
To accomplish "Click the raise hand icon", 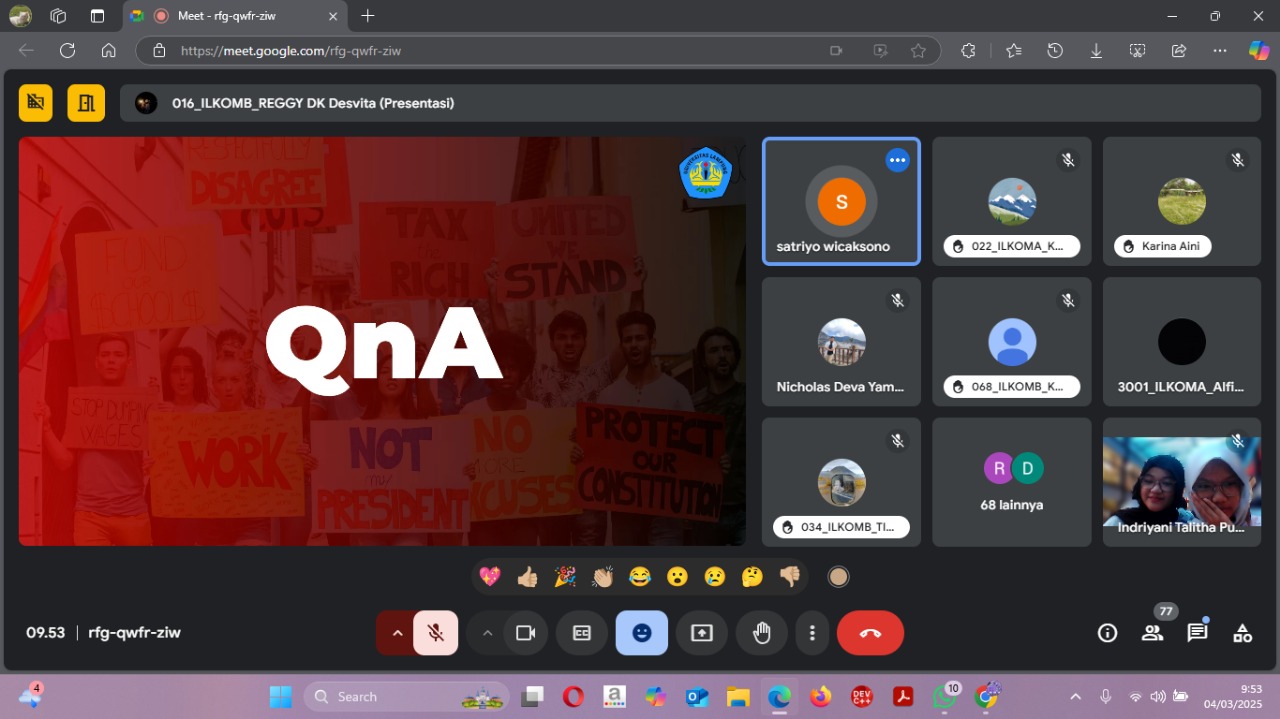I will (762, 633).
